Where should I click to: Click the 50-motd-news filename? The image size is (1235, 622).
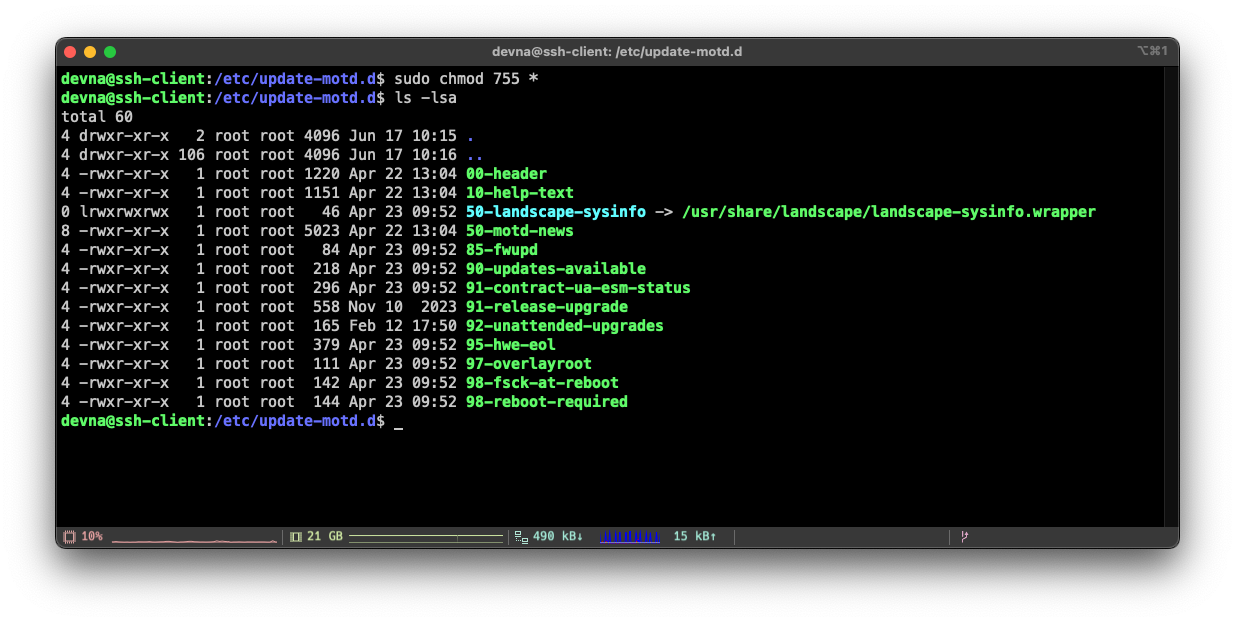[520, 231]
